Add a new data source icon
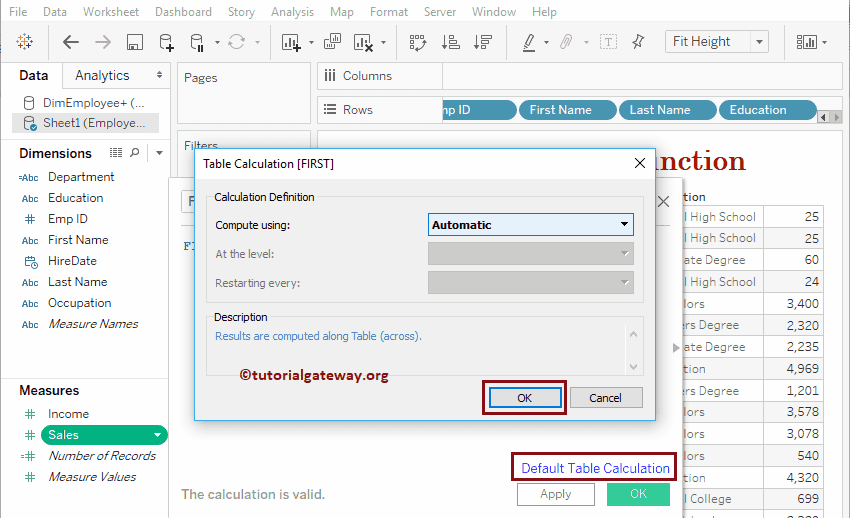 click(166, 42)
